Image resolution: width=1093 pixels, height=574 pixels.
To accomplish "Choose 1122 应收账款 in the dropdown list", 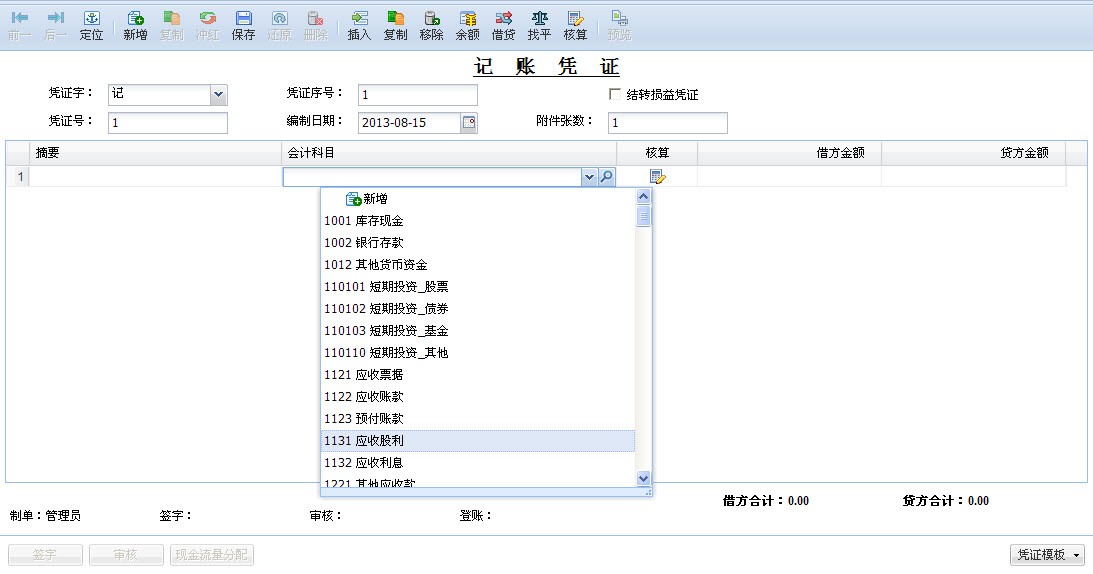I will coord(363,397).
